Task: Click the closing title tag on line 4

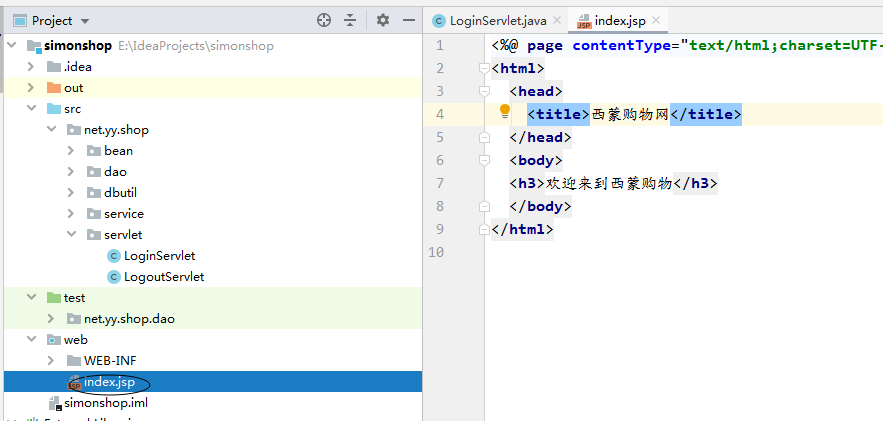Action: click(706, 114)
